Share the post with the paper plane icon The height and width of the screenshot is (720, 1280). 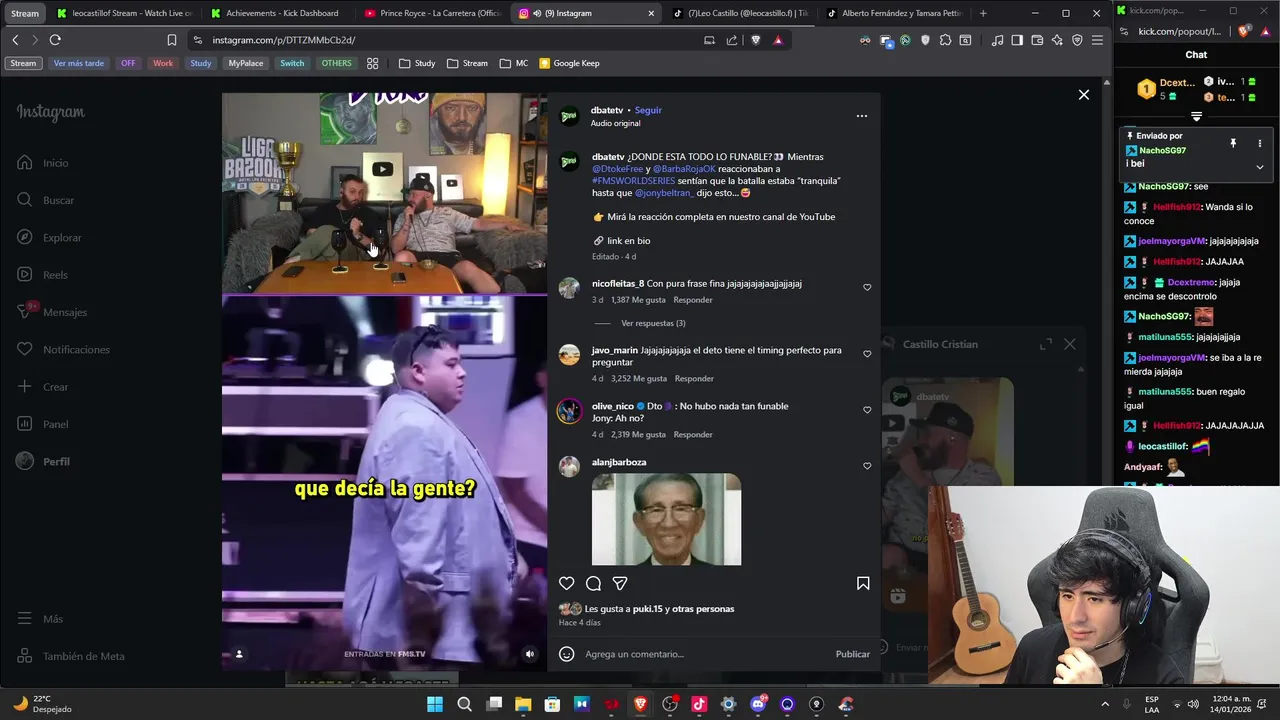coord(620,583)
